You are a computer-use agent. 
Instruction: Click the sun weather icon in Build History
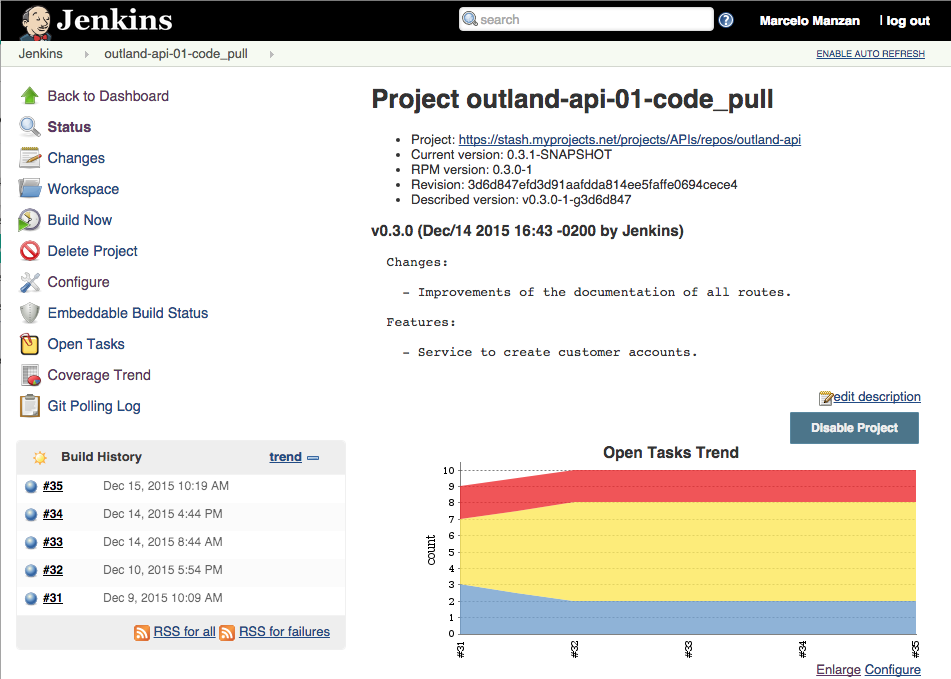[x=40, y=458]
